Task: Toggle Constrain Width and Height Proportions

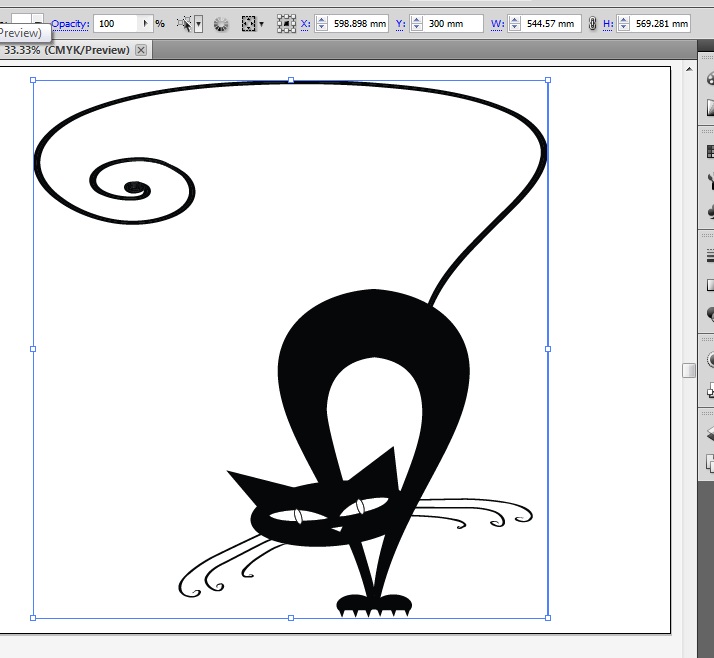Action: [593, 23]
